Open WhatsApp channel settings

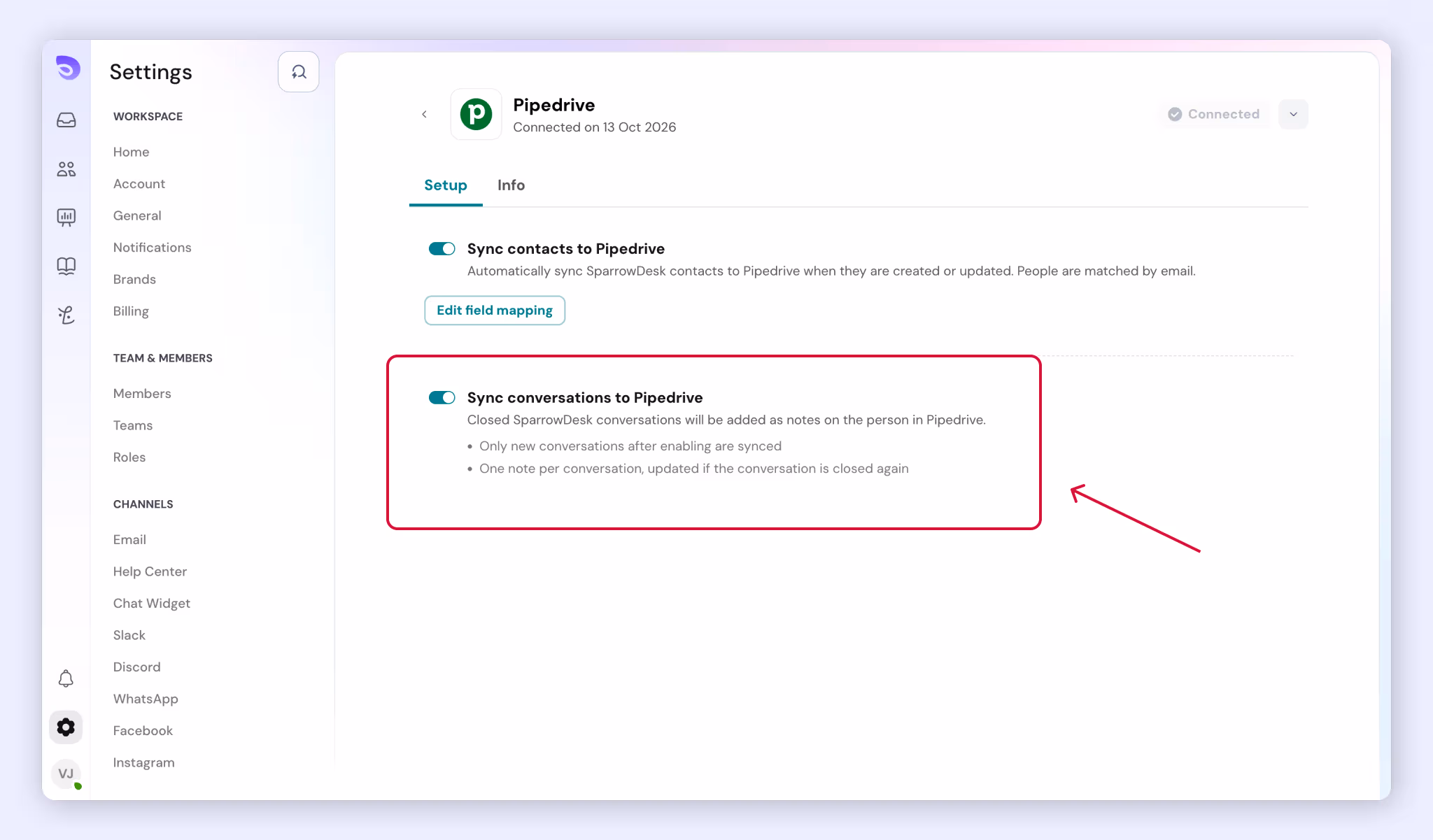tap(146, 699)
